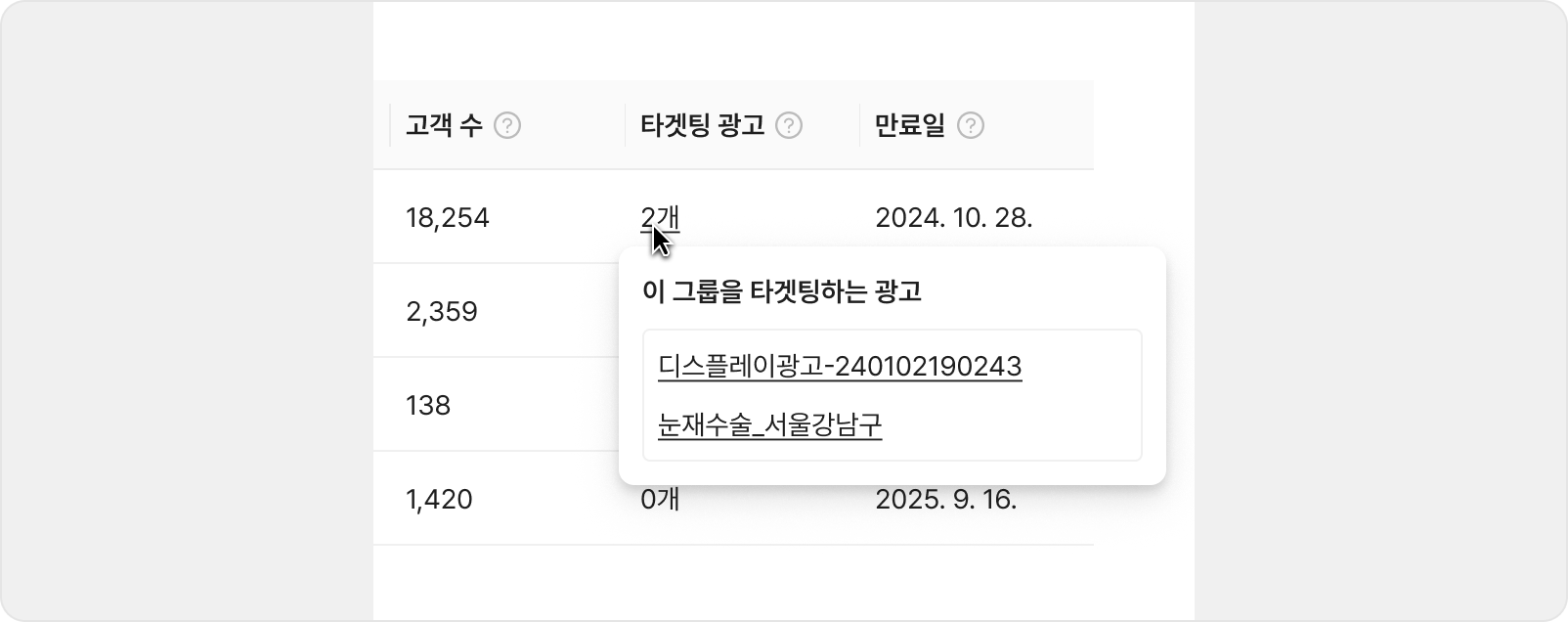
Task: Click the help icon beside 고객 수
Action: [x=507, y=126]
